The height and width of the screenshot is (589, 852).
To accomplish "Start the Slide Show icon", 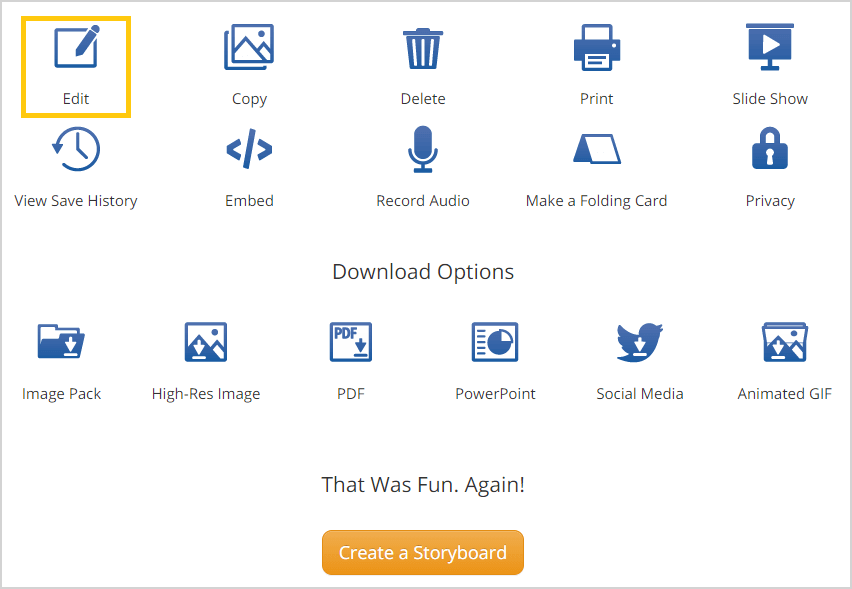I will pos(770,47).
